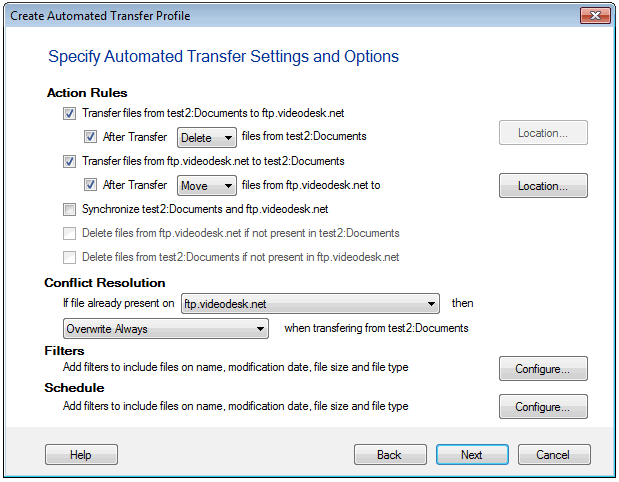The image size is (619, 482).
Task: Click the 'Delete files from test2:Documents' checkbox
Action: [69, 257]
